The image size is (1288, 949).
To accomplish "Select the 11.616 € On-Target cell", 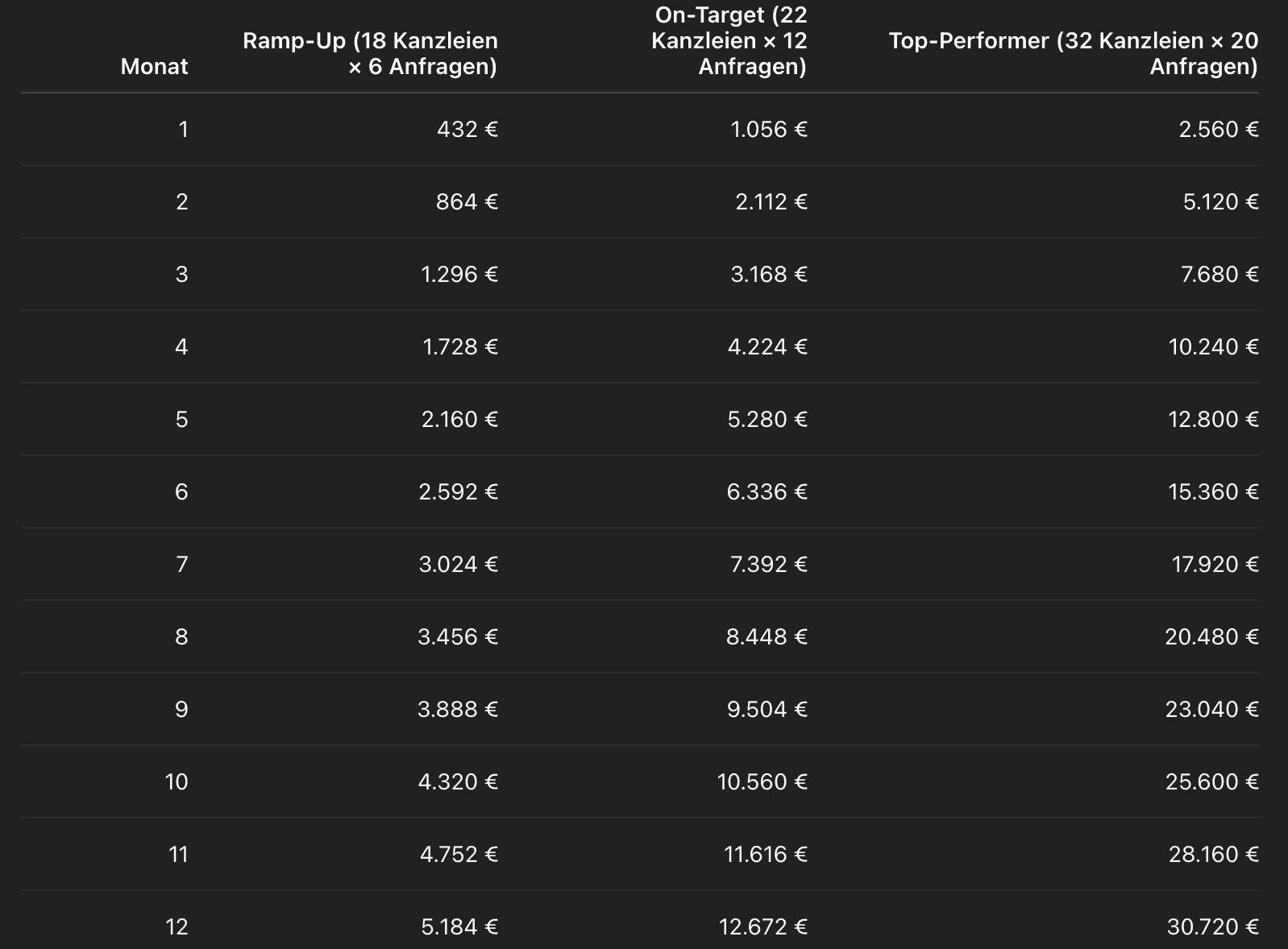I will coord(765,854).
